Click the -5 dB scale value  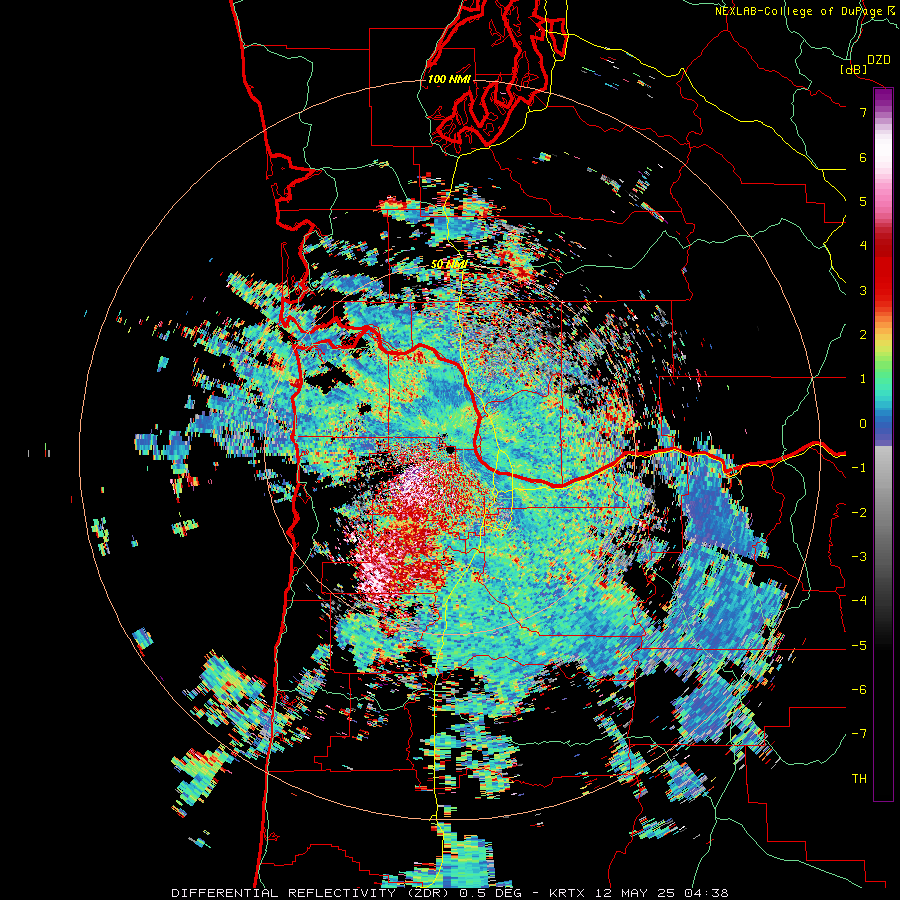(859, 646)
